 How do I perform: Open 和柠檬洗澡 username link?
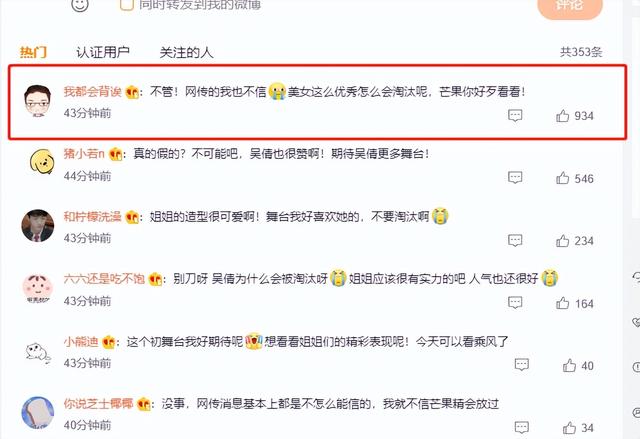click(93, 216)
